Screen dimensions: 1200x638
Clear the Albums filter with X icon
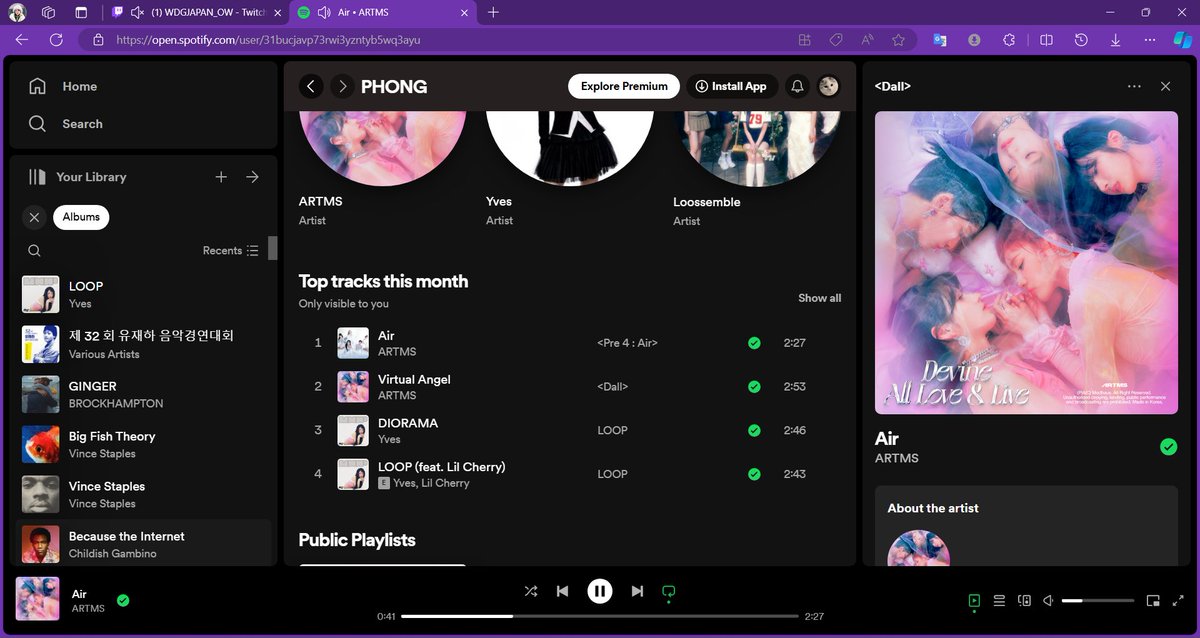point(35,217)
